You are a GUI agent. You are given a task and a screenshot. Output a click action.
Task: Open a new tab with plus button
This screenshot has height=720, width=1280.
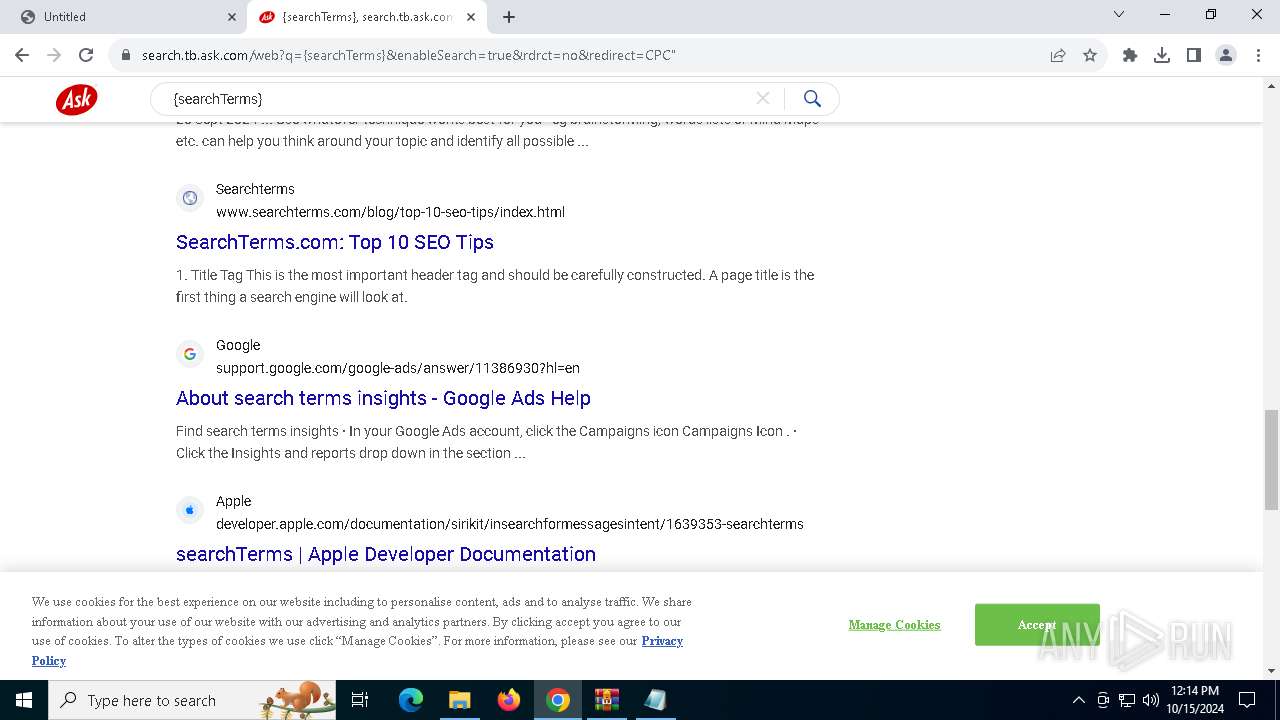[509, 16]
